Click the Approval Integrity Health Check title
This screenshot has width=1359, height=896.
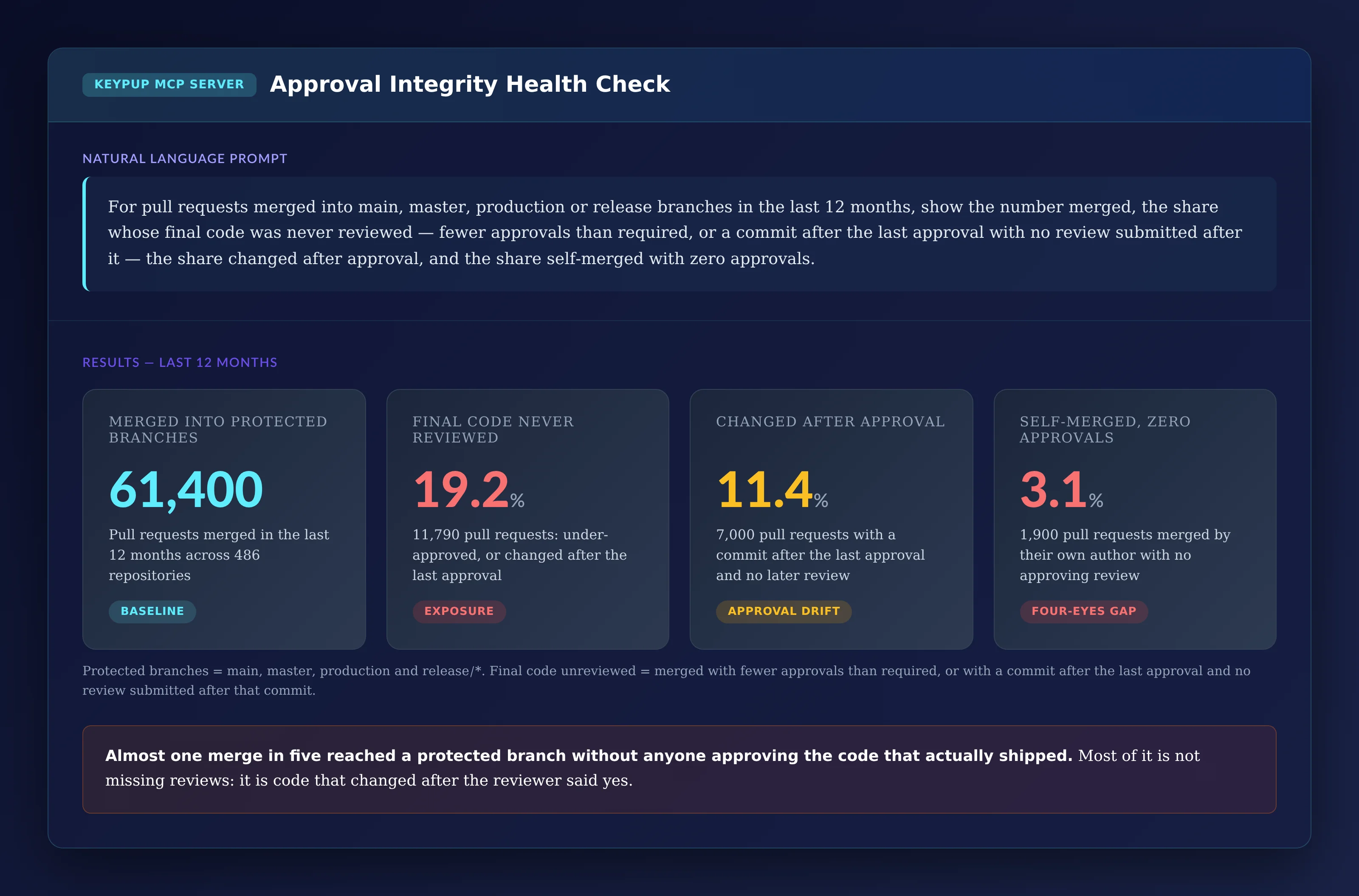pos(470,85)
